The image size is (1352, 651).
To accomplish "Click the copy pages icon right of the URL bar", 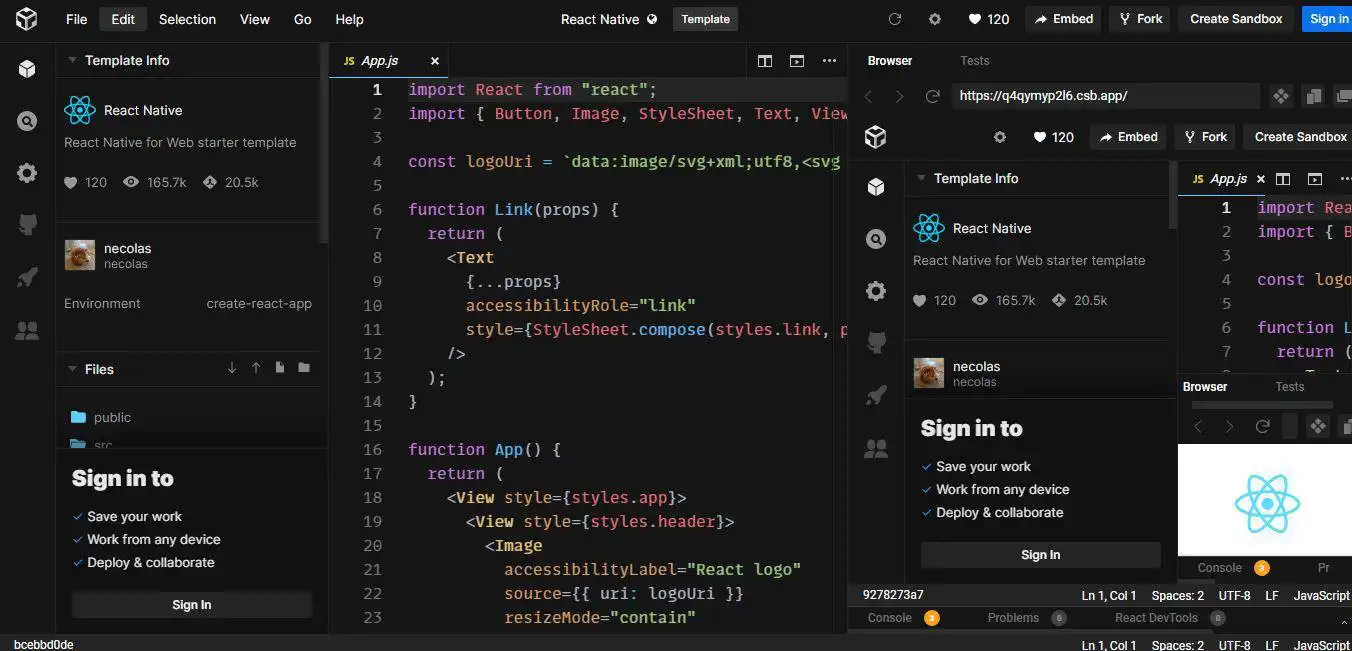I will tap(1313, 96).
